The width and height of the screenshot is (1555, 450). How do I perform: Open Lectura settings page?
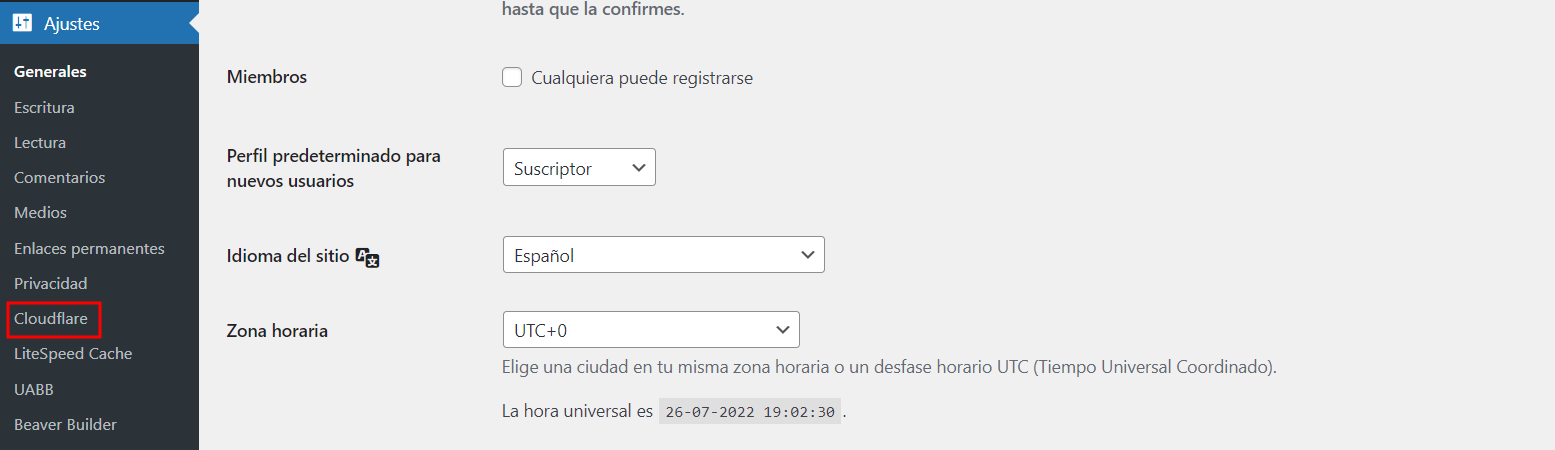click(x=40, y=142)
